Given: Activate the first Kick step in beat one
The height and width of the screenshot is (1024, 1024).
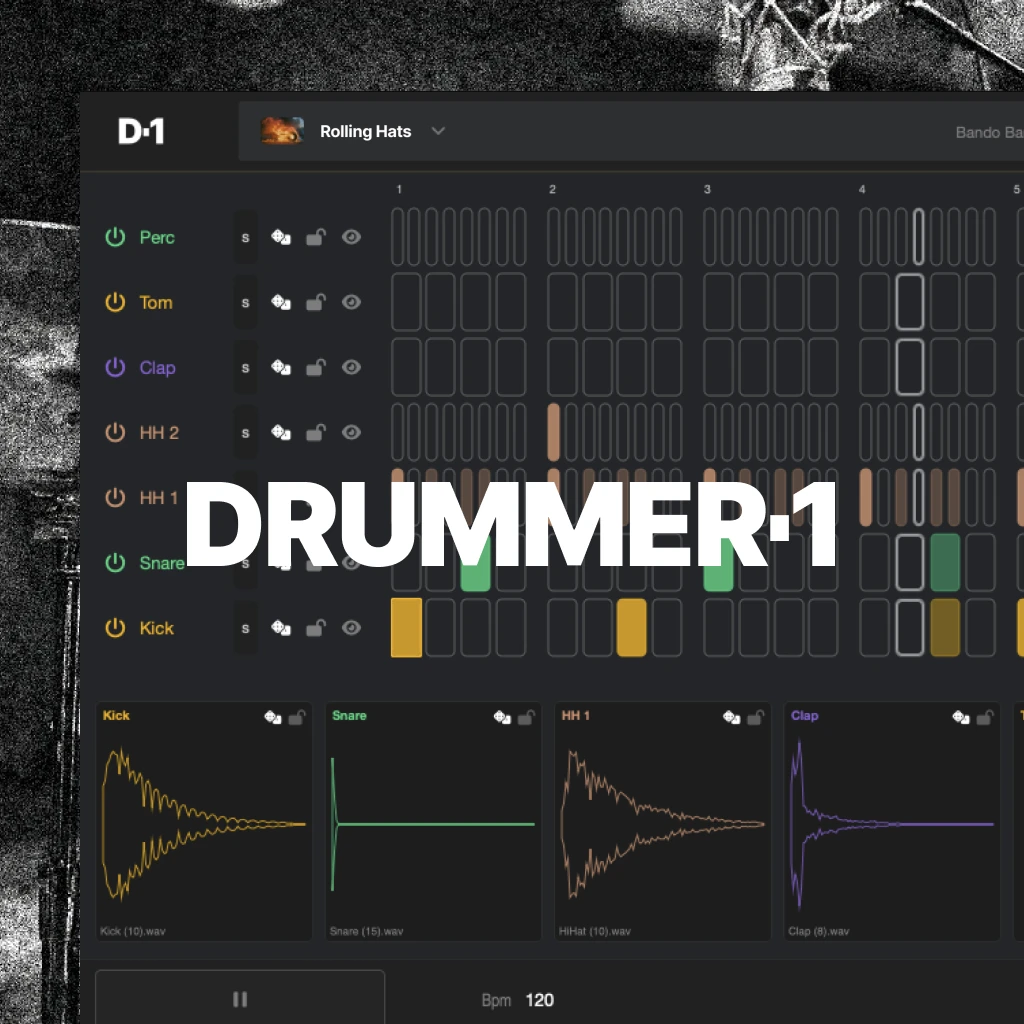Looking at the screenshot, I should (406, 628).
